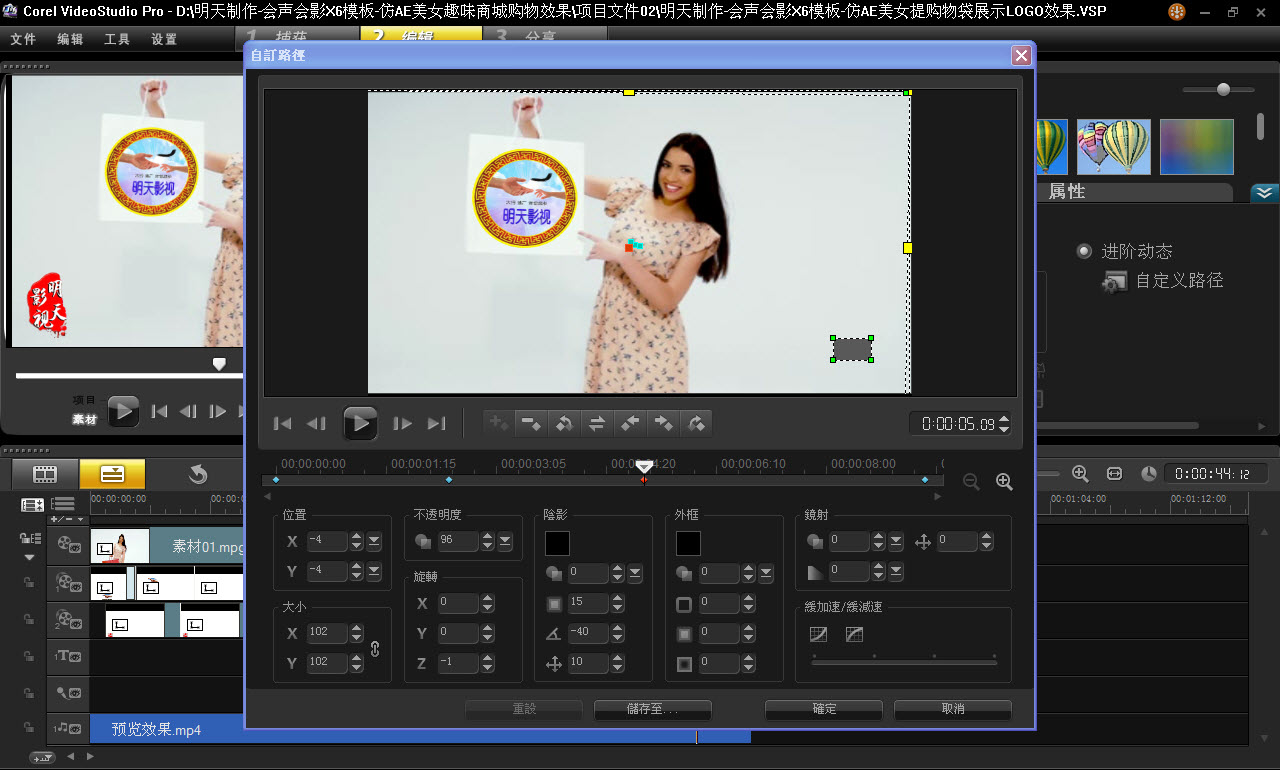
Task: Click the rotation Z input field
Action: (x=458, y=663)
